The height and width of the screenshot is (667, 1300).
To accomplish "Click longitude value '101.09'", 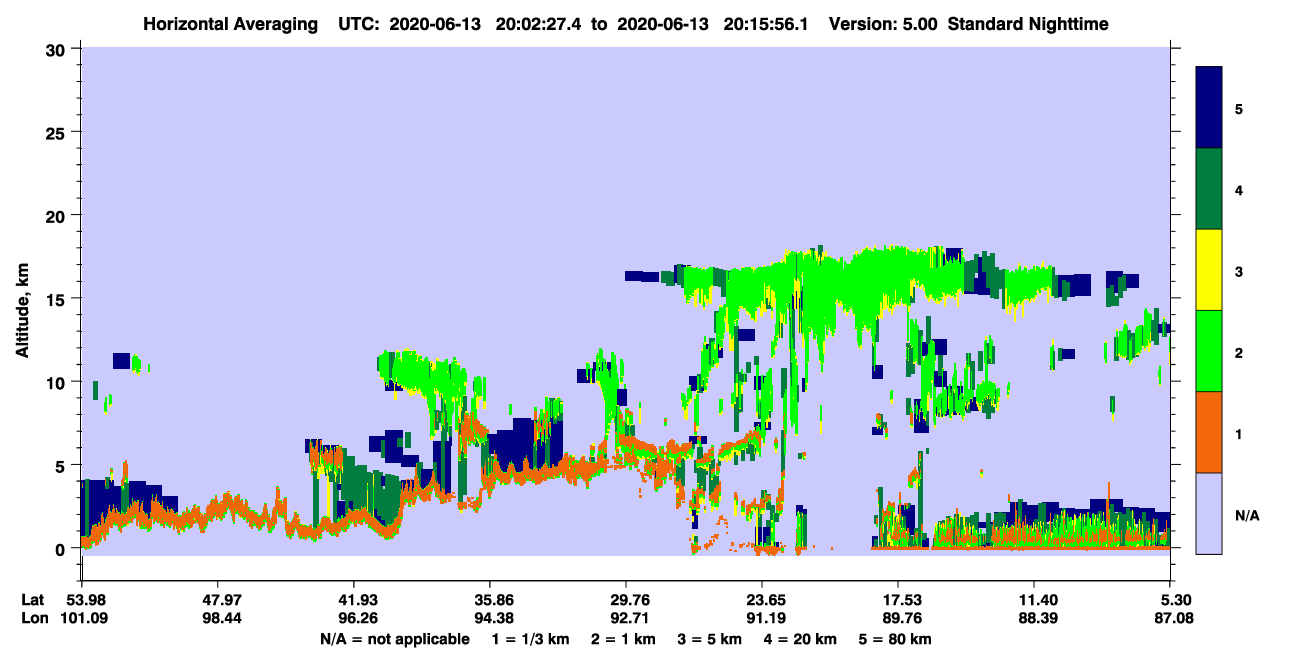I will tap(82, 618).
